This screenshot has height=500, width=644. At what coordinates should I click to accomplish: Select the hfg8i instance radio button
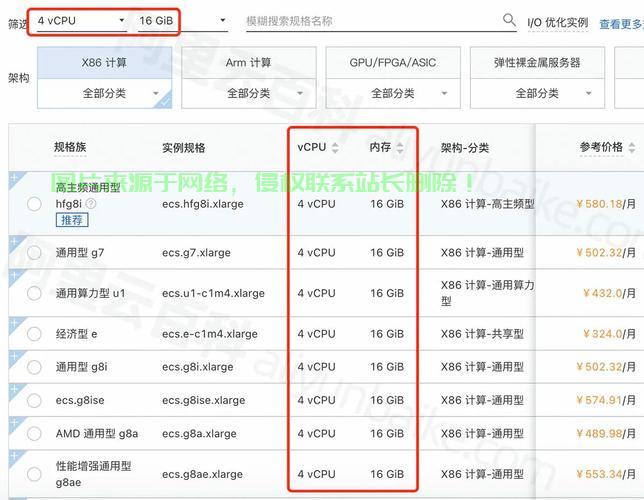click(34, 204)
